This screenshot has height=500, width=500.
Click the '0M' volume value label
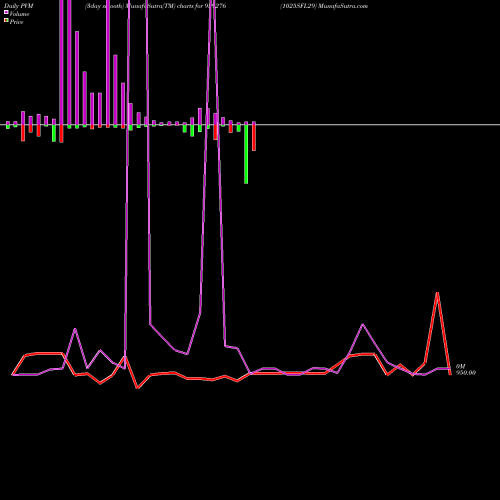pyautogui.click(x=460, y=366)
